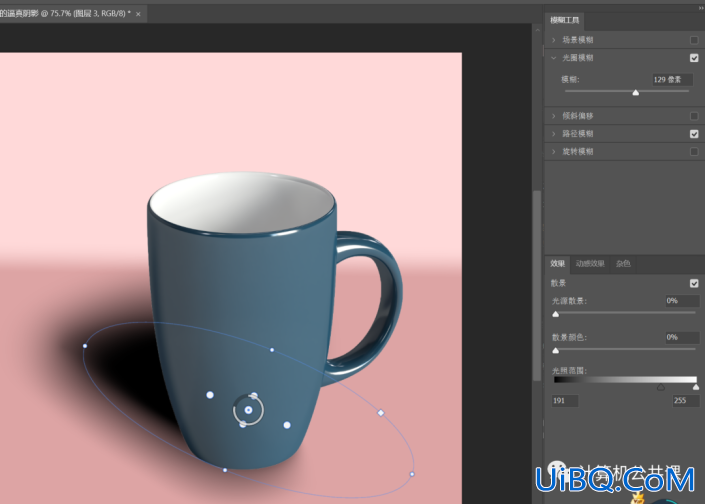
Task: Uncheck the 路径模糊 checkbox
Action: pyautogui.click(x=694, y=134)
